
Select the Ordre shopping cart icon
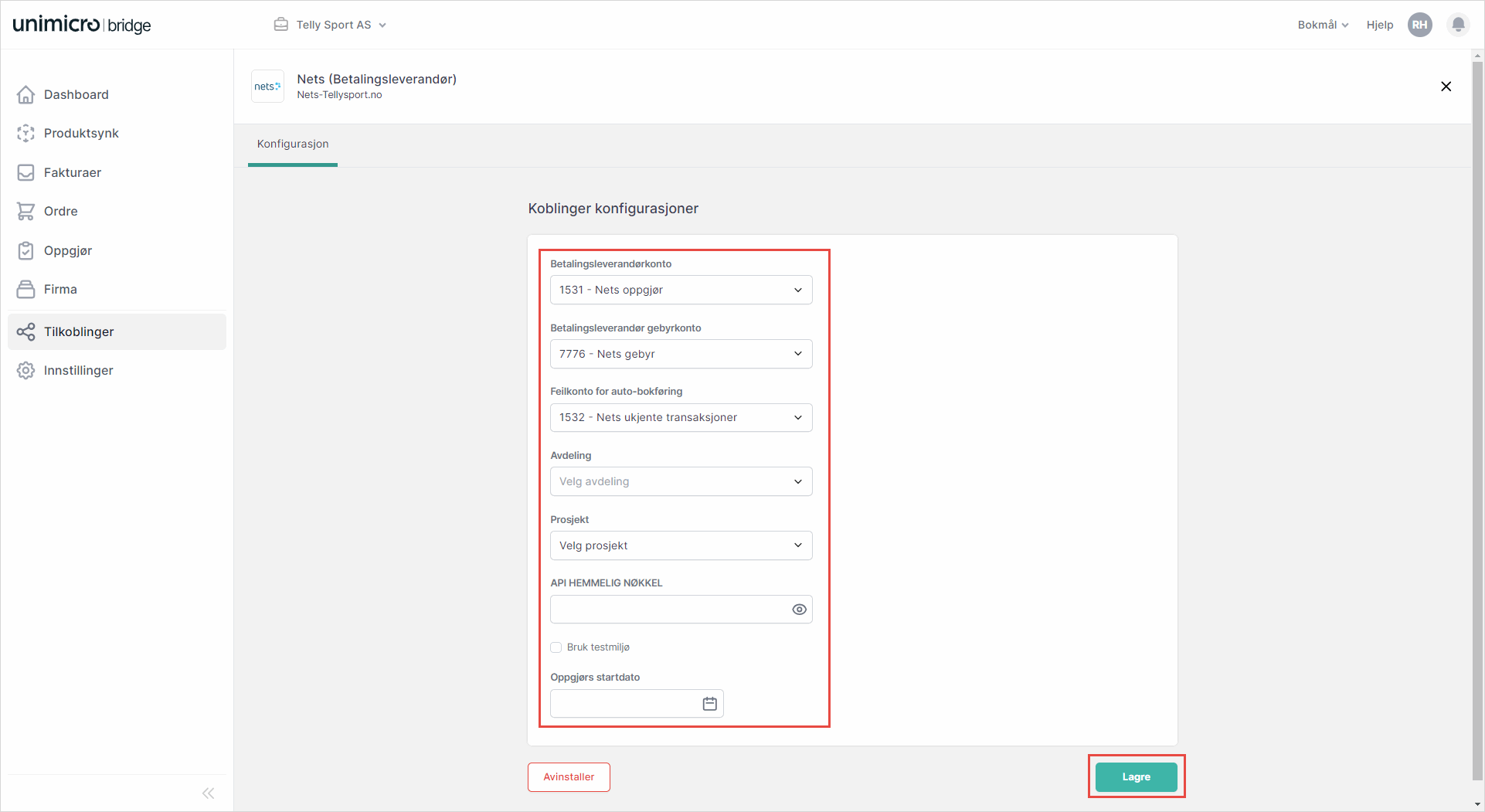coord(25,211)
